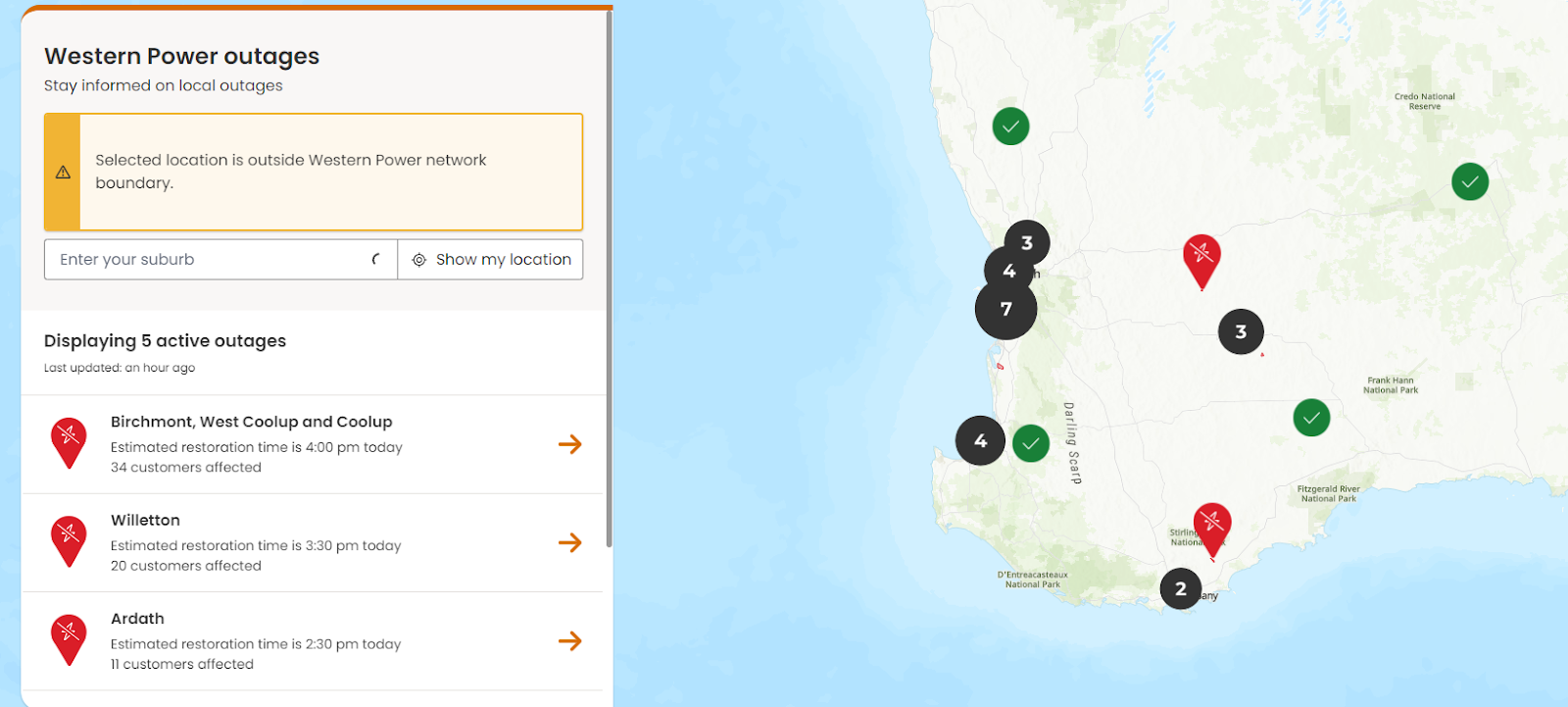Click 'Estimated restoration time is 4:00 pm today'
1568x707 pixels.
(x=257, y=447)
